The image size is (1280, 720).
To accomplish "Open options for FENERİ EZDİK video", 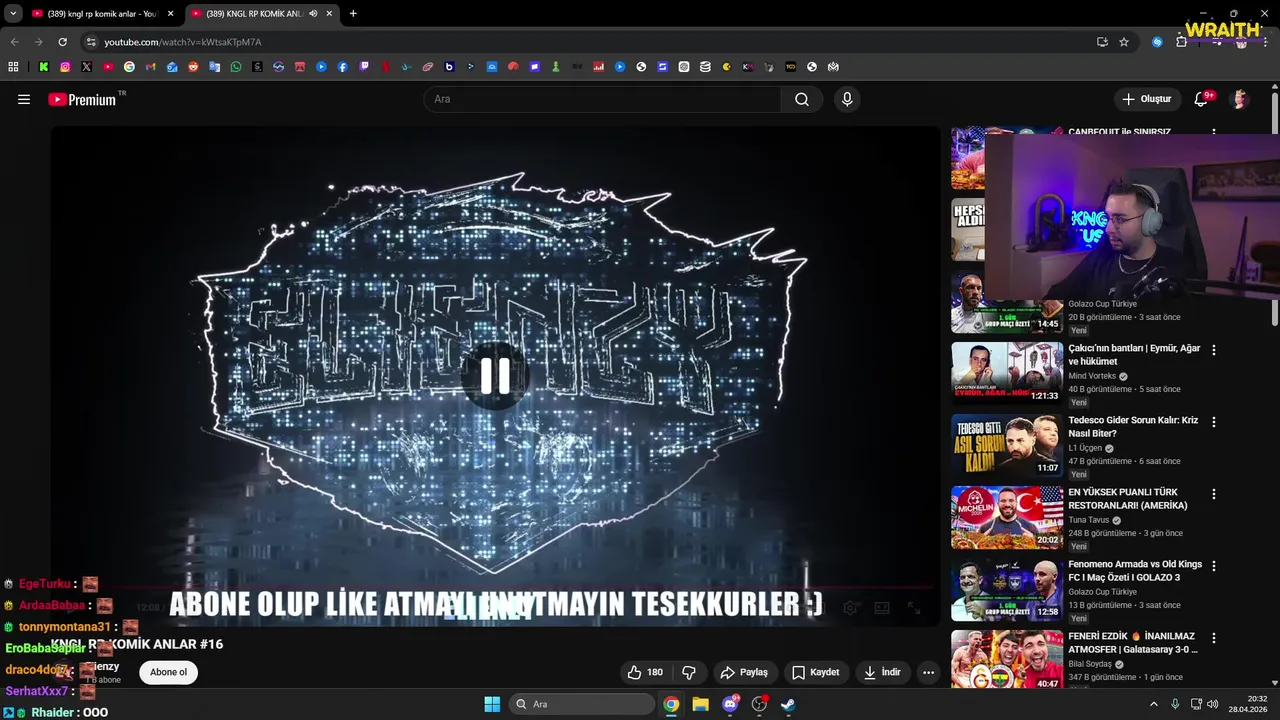I will [x=1214, y=638].
